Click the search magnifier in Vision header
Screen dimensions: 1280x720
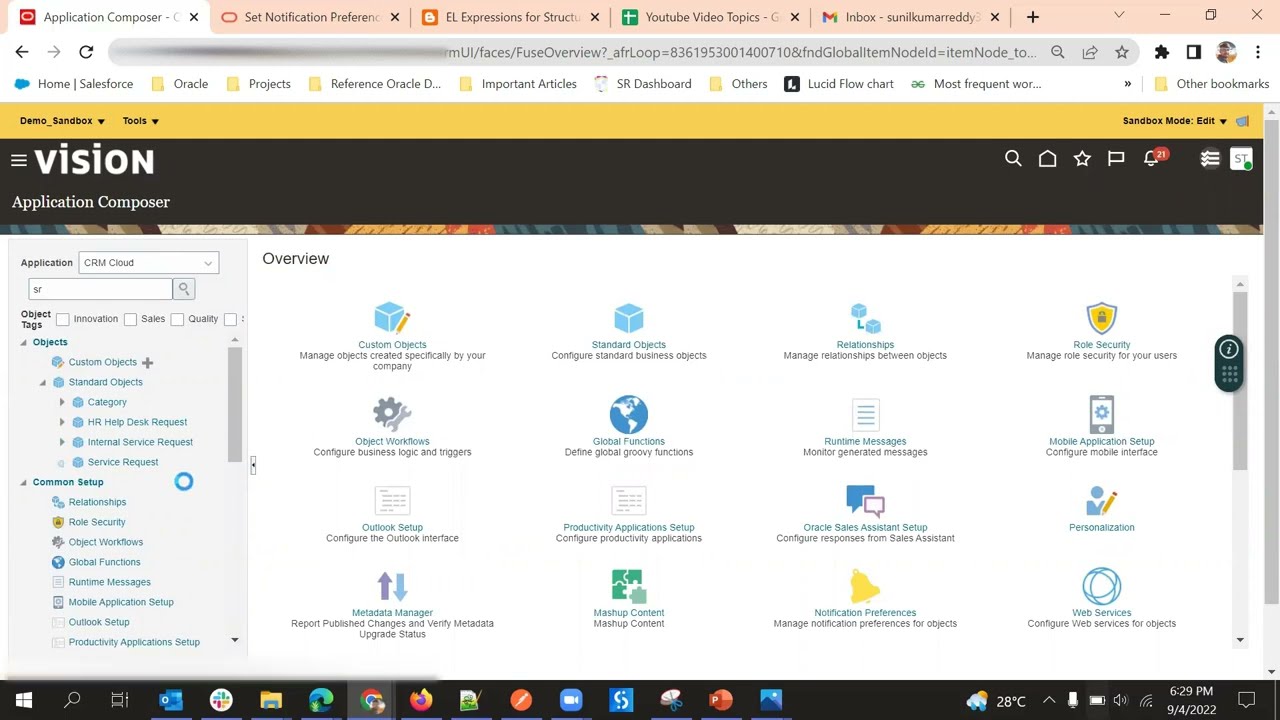click(x=1013, y=159)
